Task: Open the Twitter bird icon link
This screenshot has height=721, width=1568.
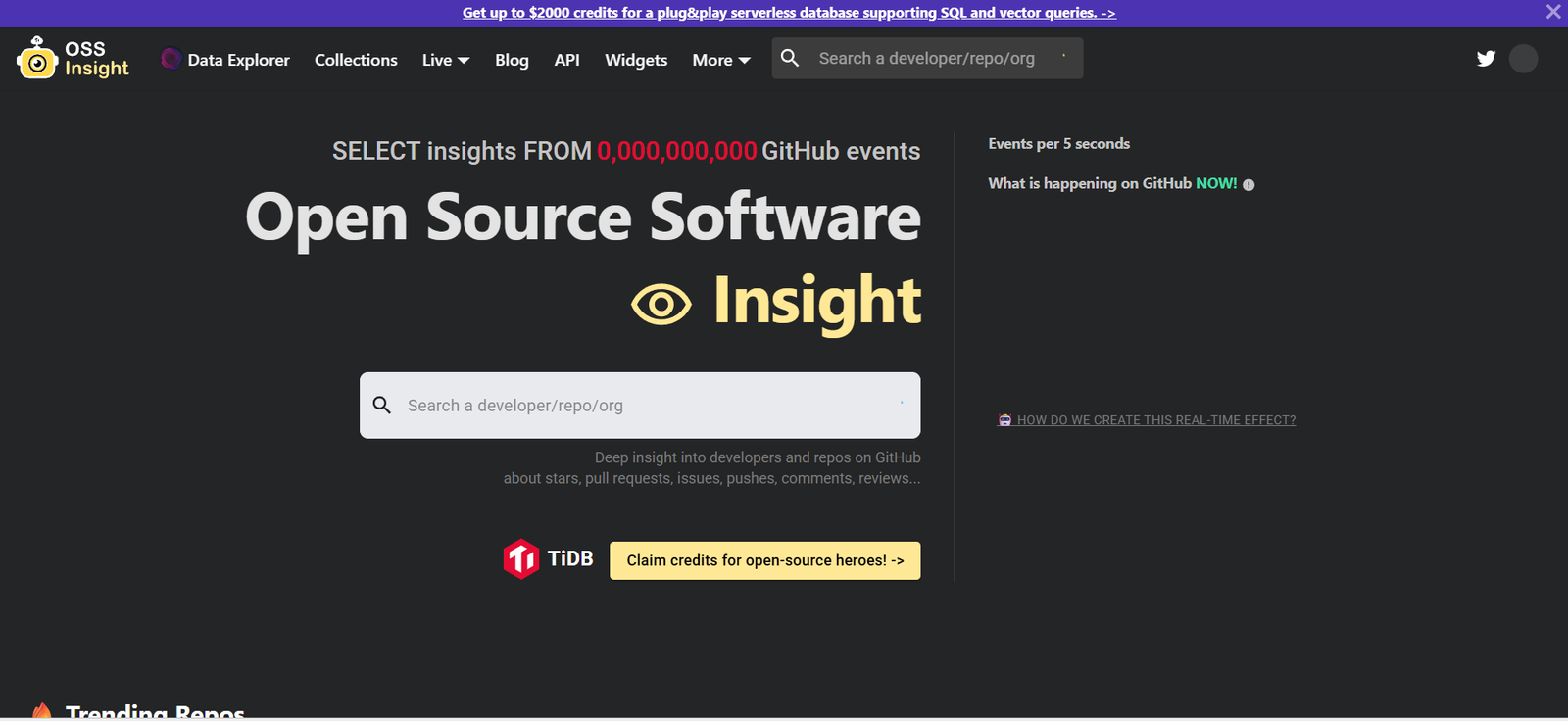Action: 1486,59
